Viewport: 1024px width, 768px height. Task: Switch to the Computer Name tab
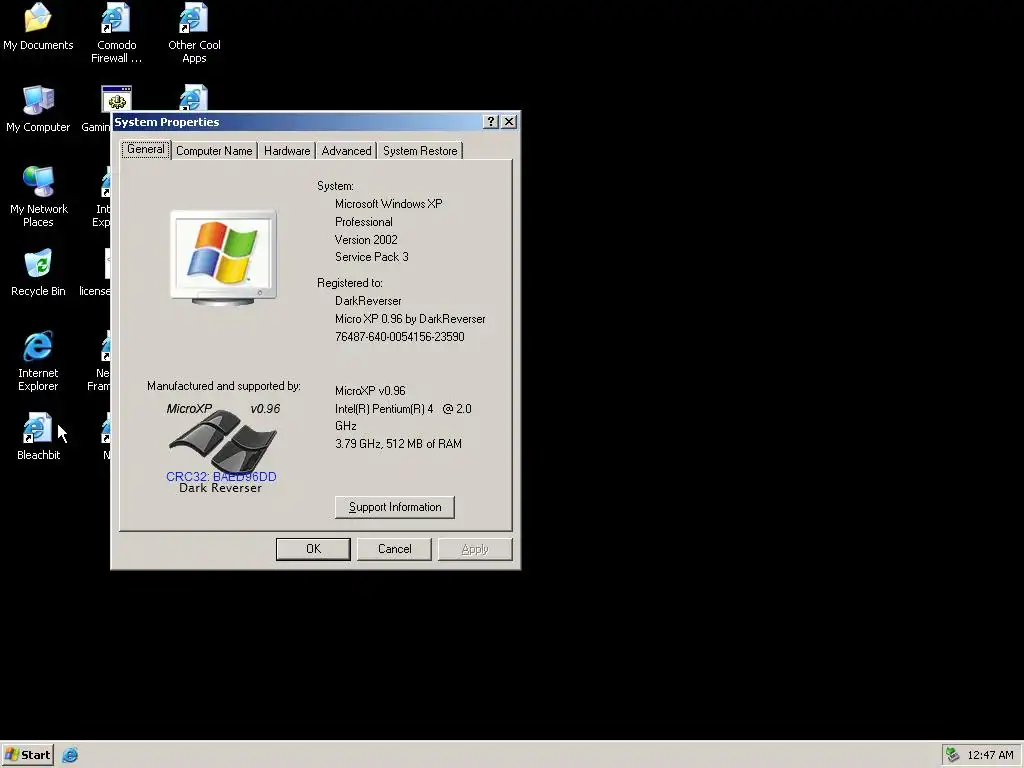[214, 151]
